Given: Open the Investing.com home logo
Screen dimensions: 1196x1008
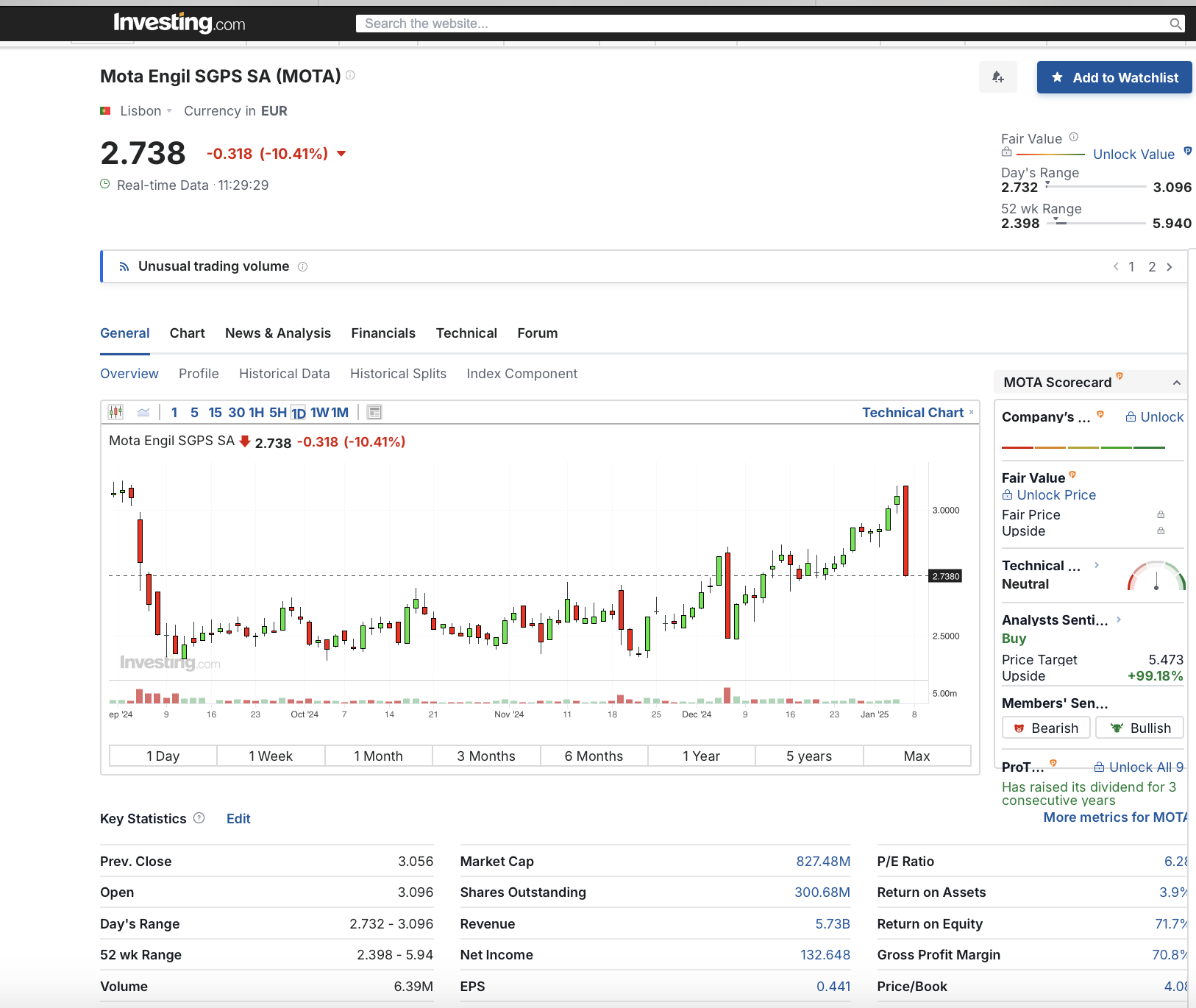Looking at the screenshot, I should pyautogui.click(x=179, y=23).
